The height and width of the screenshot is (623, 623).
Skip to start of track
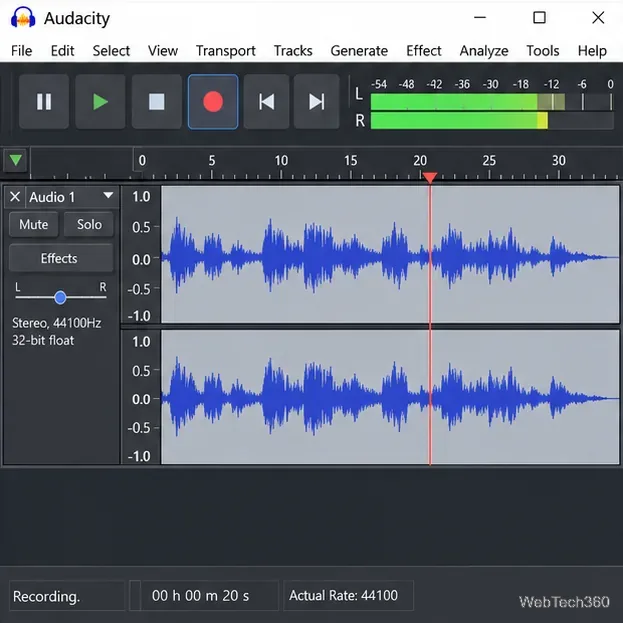click(x=266, y=102)
